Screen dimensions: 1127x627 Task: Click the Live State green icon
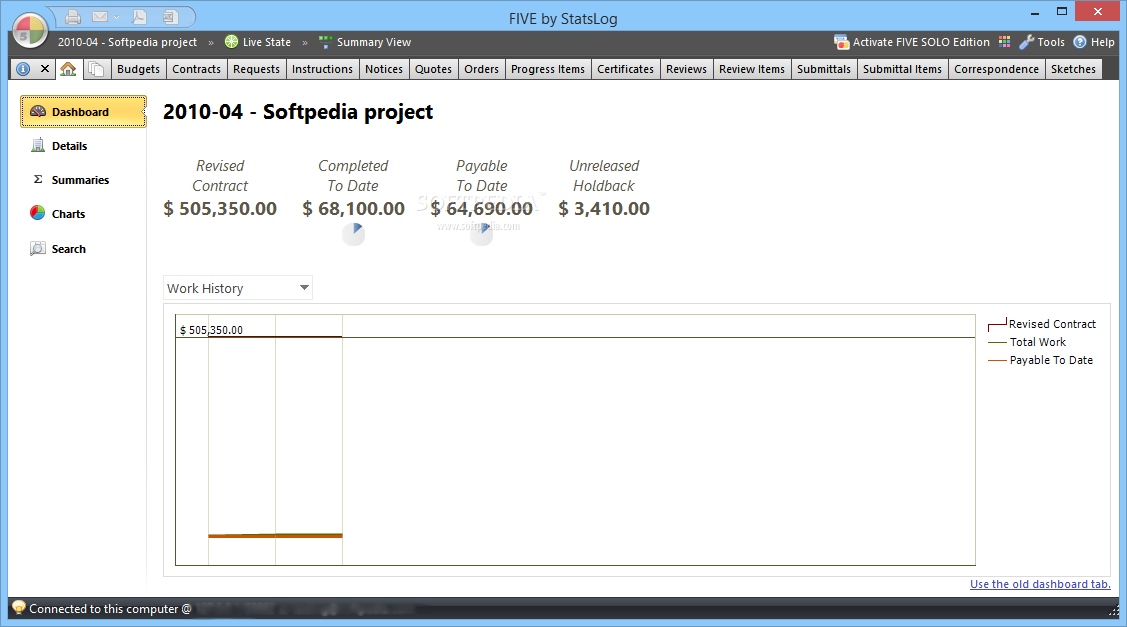pos(231,42)
